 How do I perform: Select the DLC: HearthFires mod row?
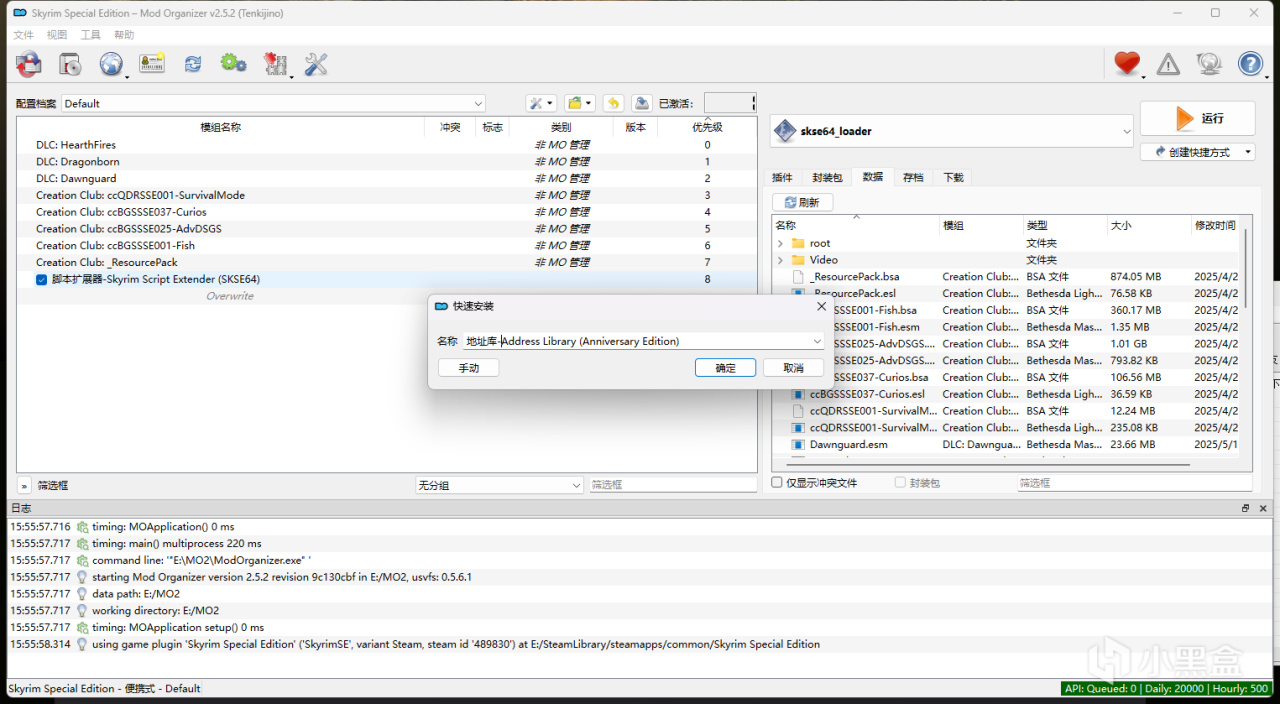click(x=387, y=145)
